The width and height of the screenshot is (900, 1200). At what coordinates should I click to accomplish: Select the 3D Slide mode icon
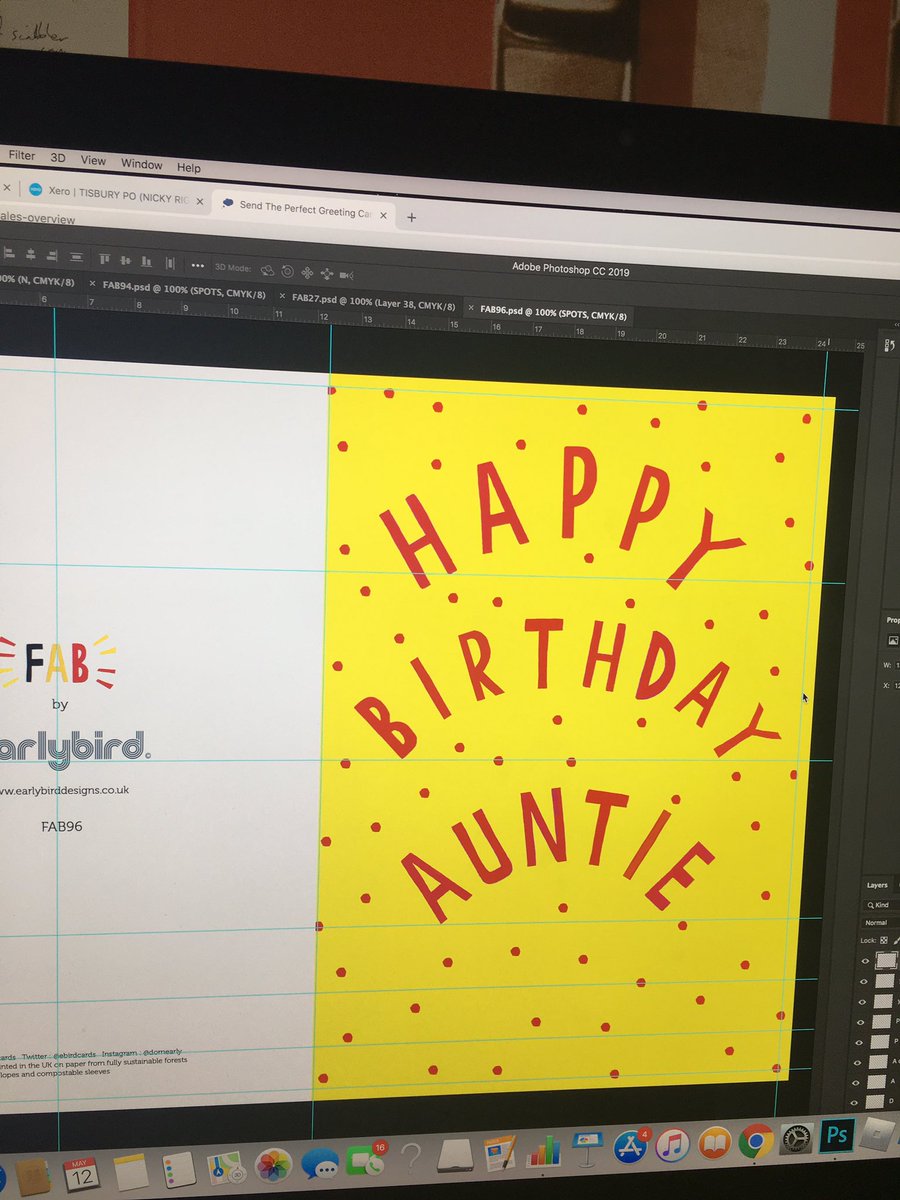pyautogui.click(x=327, y=273)
